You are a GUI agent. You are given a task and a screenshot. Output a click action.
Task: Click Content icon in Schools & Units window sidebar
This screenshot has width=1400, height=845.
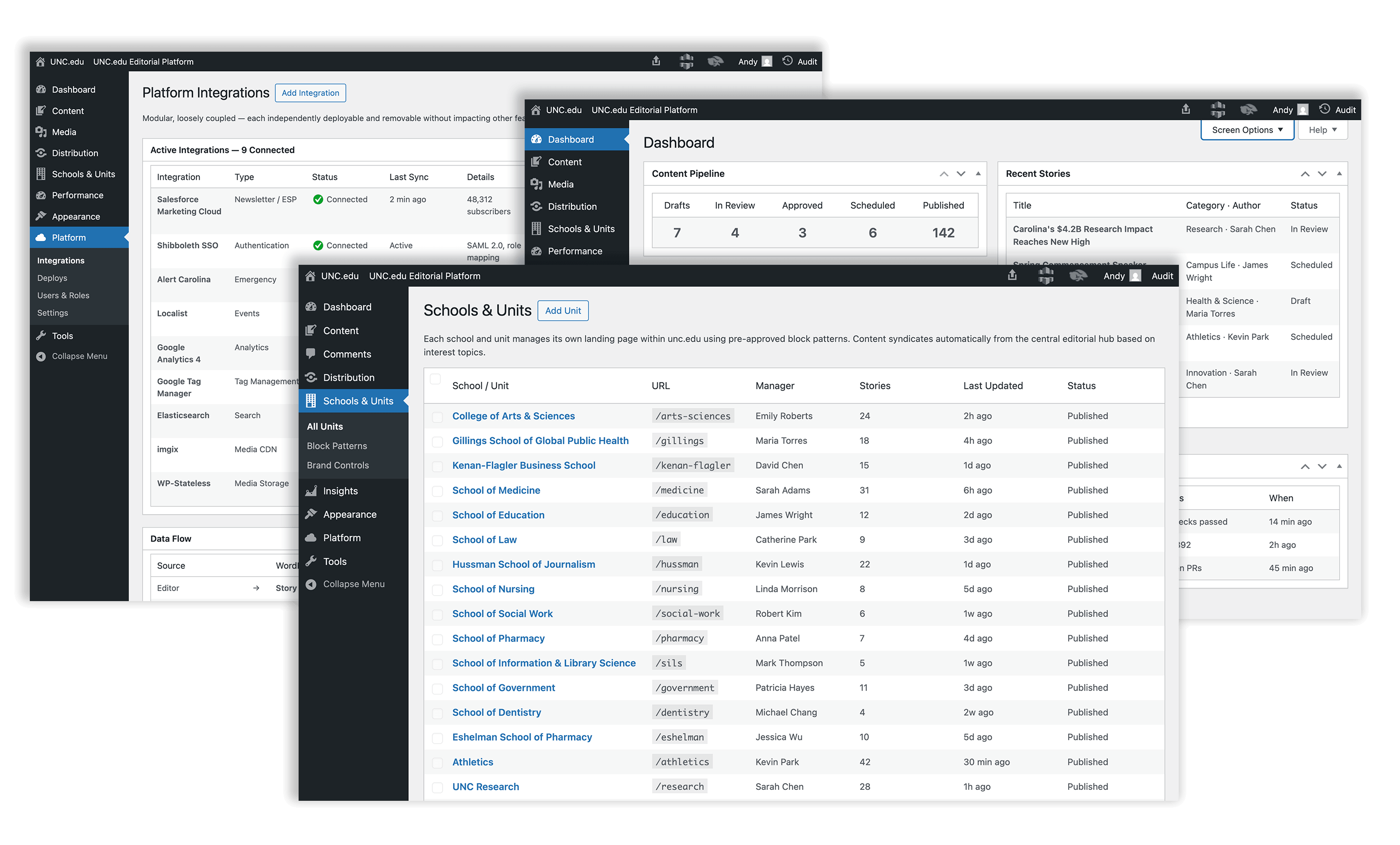[311, 330]
